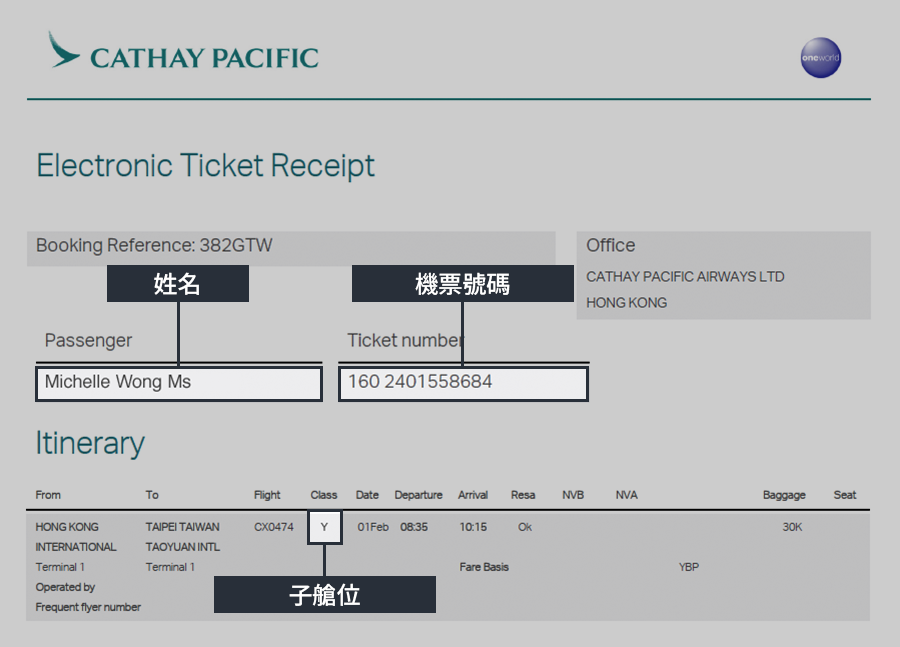This screenshot has width=900, height=647.
Task: Click "Terminal 1" below TAOYUAN INTL
Action: pyautogui.click(x=170, y=567)
